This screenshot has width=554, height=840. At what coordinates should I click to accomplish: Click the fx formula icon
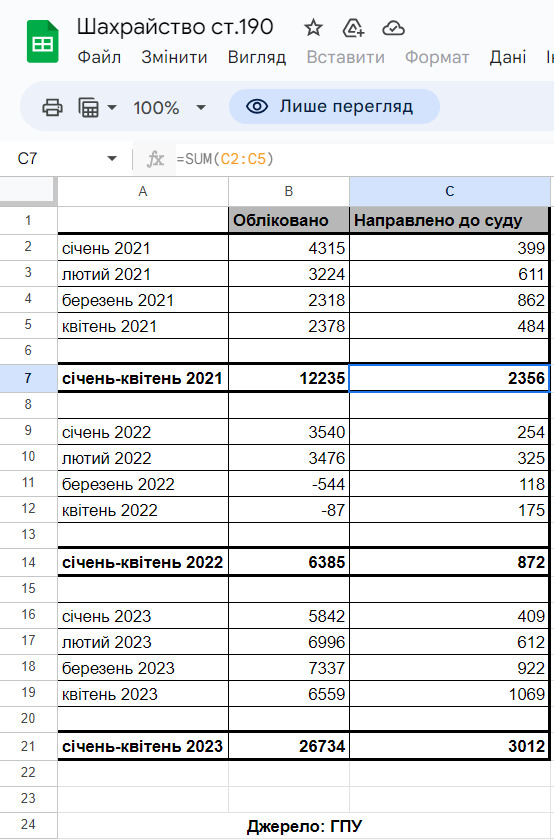click(x=155, y=159)
